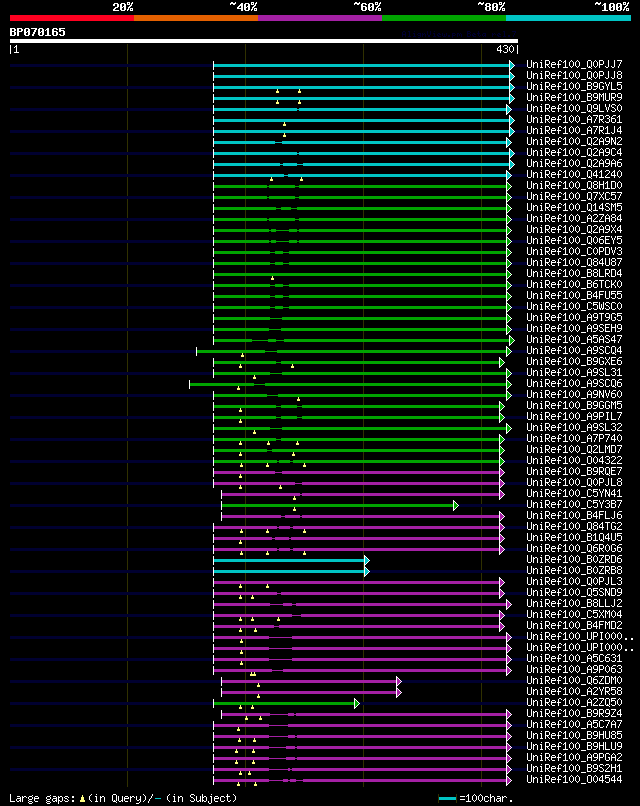Click the green alignment bar of UniRef100_A2ZQ50
The height and width of the screenshot is (806, 640).
284,703
